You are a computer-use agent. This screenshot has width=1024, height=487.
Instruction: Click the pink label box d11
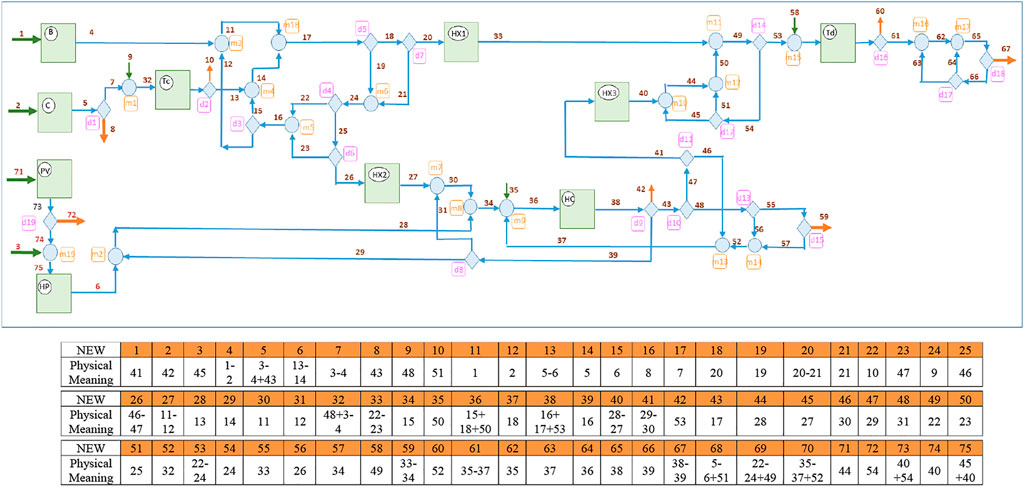click(686, 139)
